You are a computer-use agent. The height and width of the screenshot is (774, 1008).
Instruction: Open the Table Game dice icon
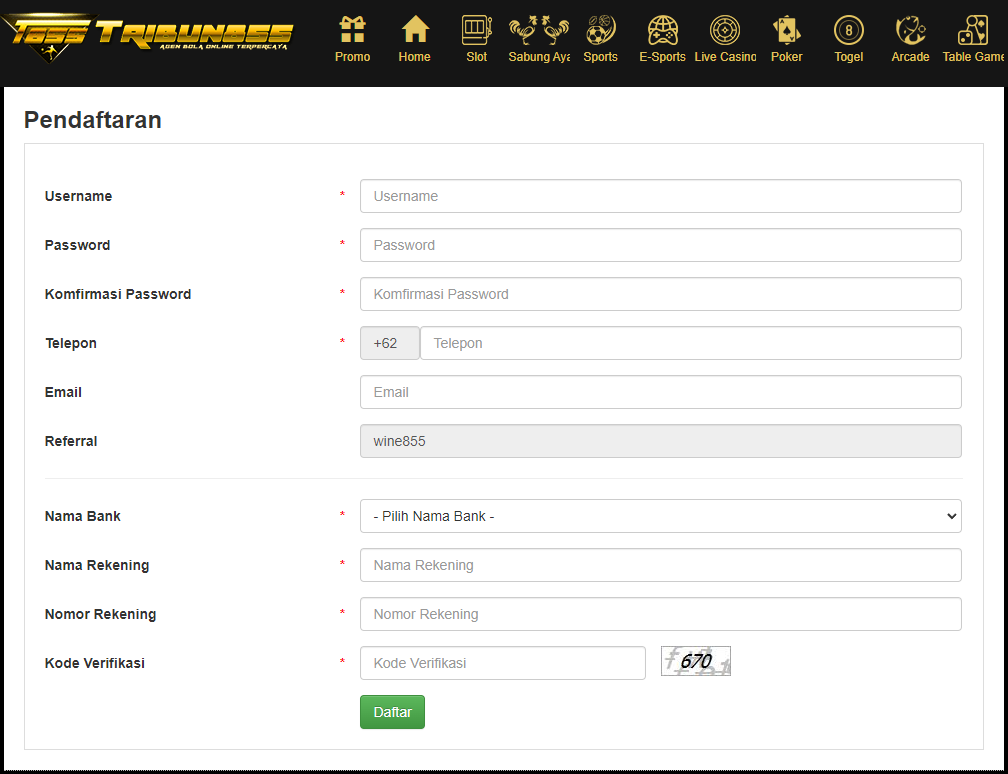pos(973,30)
